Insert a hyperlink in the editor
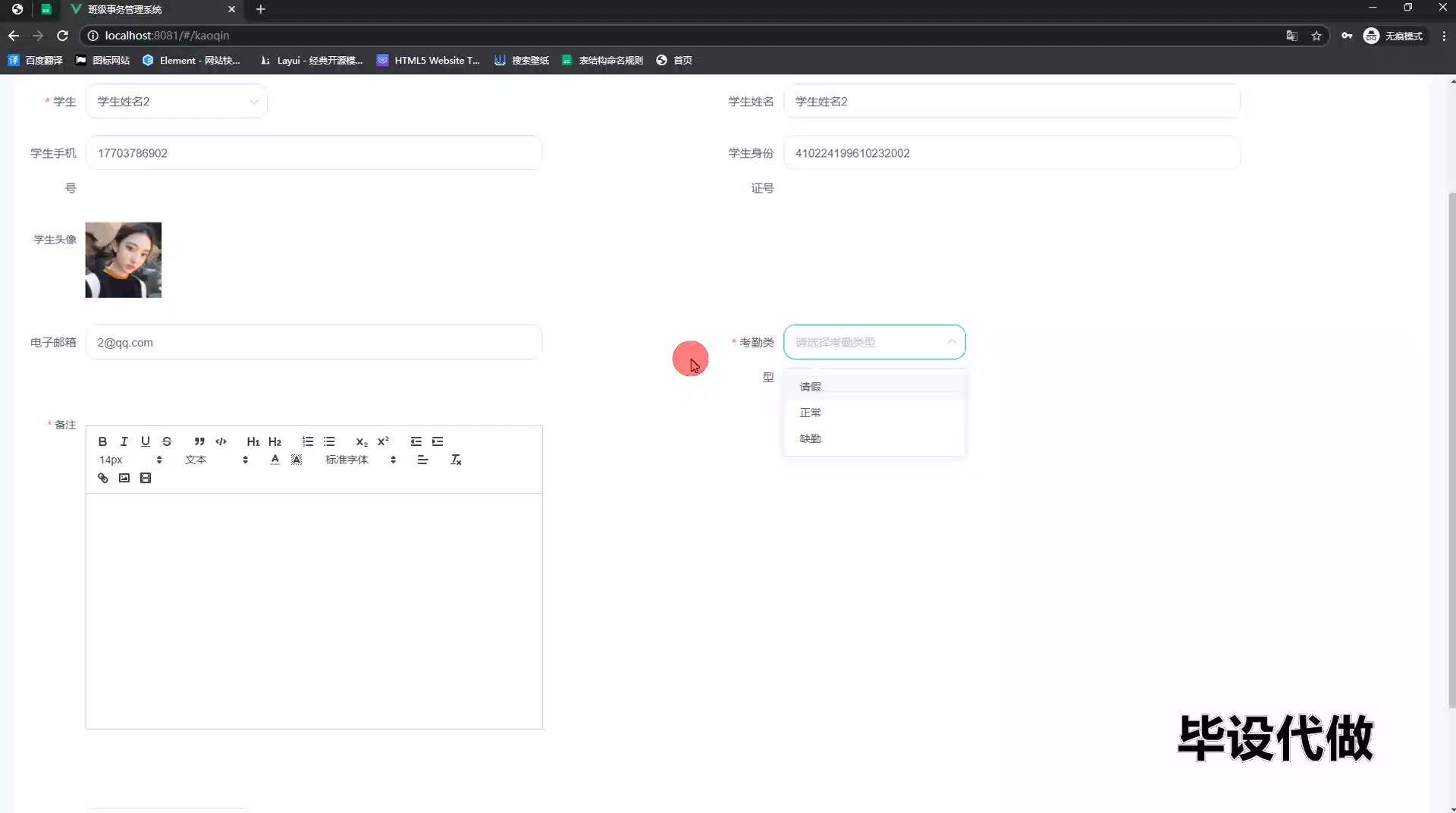Image resolution: width=1456 pixels, height=813 pixels. 102,478
